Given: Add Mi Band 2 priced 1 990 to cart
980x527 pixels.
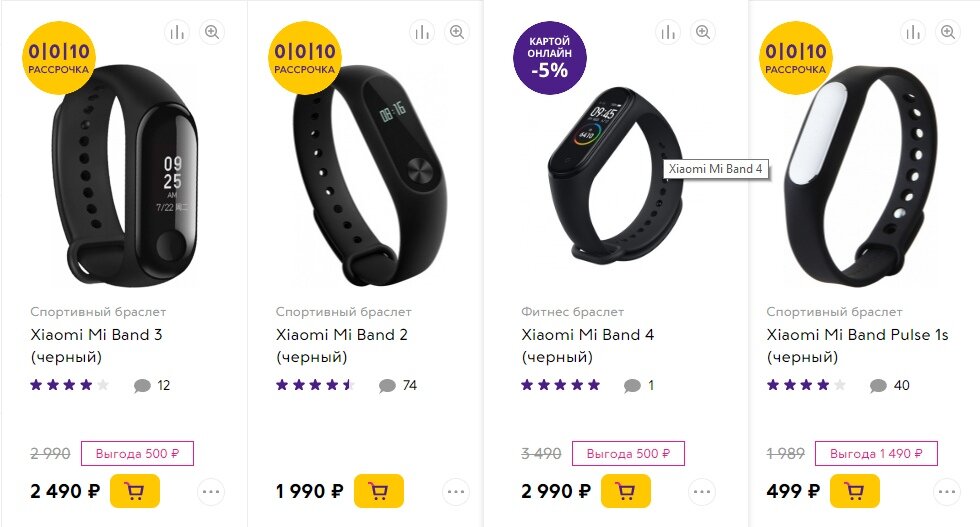Looking at the screenshot, I should (379, 491).
